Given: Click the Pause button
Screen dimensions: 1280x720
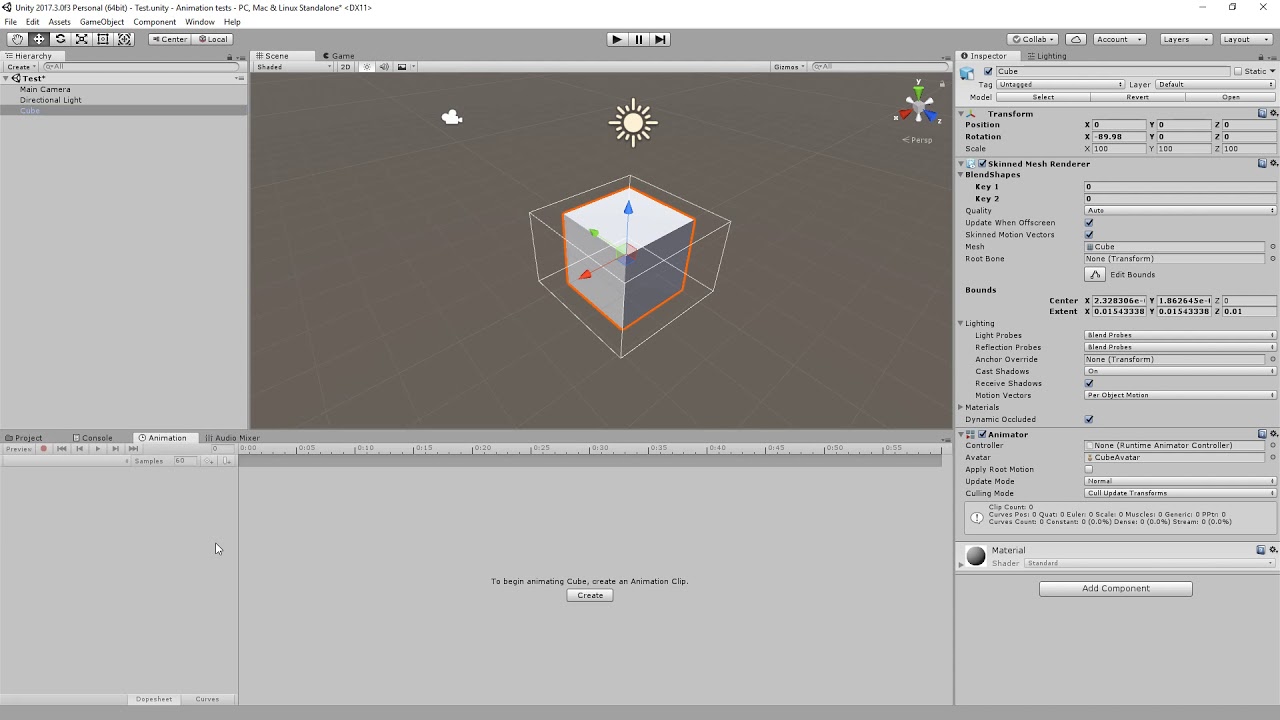Looking at the screenshot, I should [x=639, y=39].
